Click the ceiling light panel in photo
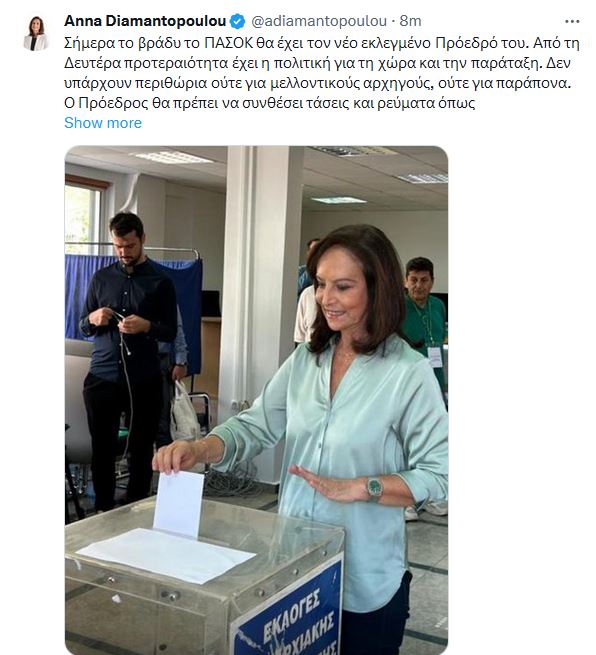This screenshot has width=596, height=655. [172, 157]
